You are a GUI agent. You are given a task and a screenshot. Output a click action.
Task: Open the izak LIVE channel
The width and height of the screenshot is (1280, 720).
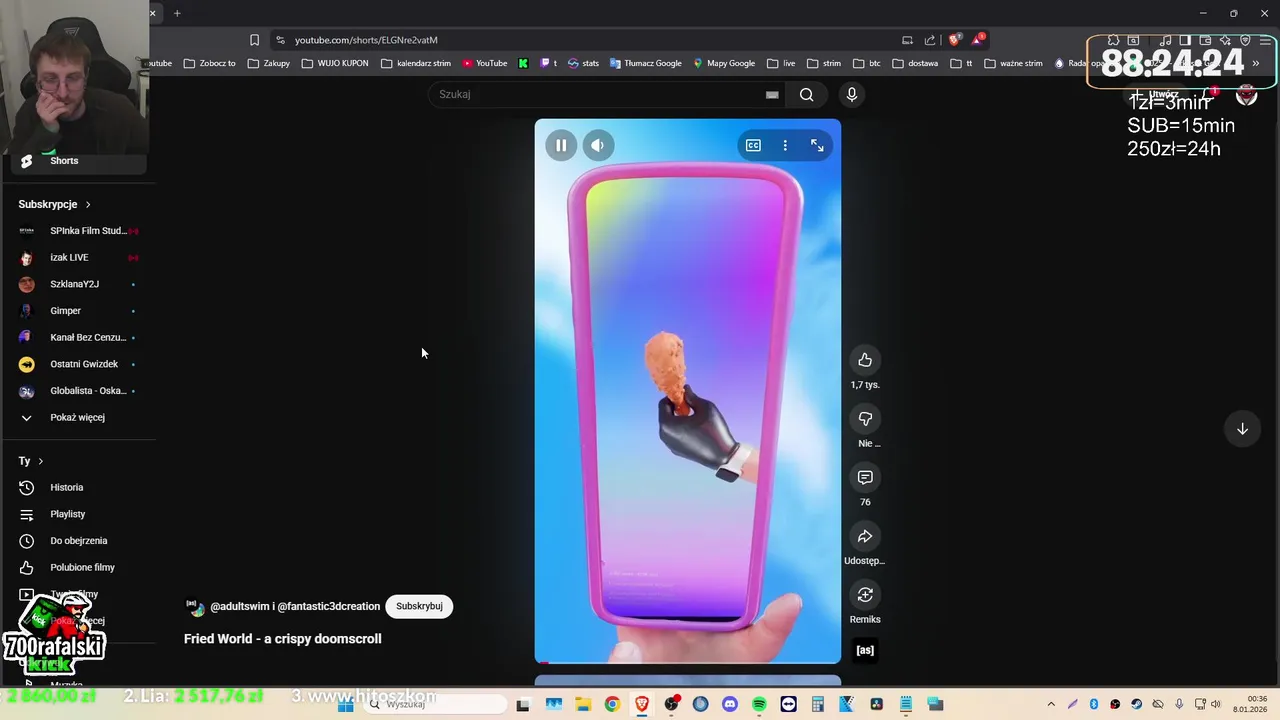(78, 257)
